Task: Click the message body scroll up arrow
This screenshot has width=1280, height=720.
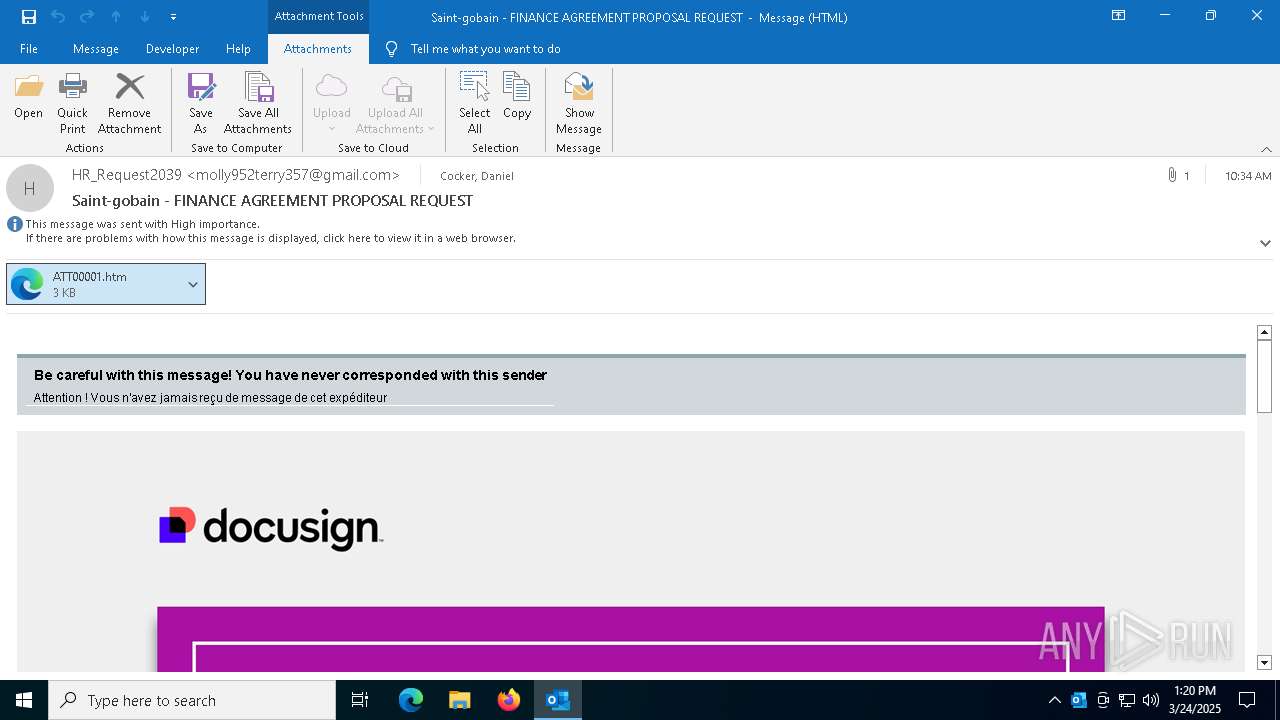Action: [1264, 332]
